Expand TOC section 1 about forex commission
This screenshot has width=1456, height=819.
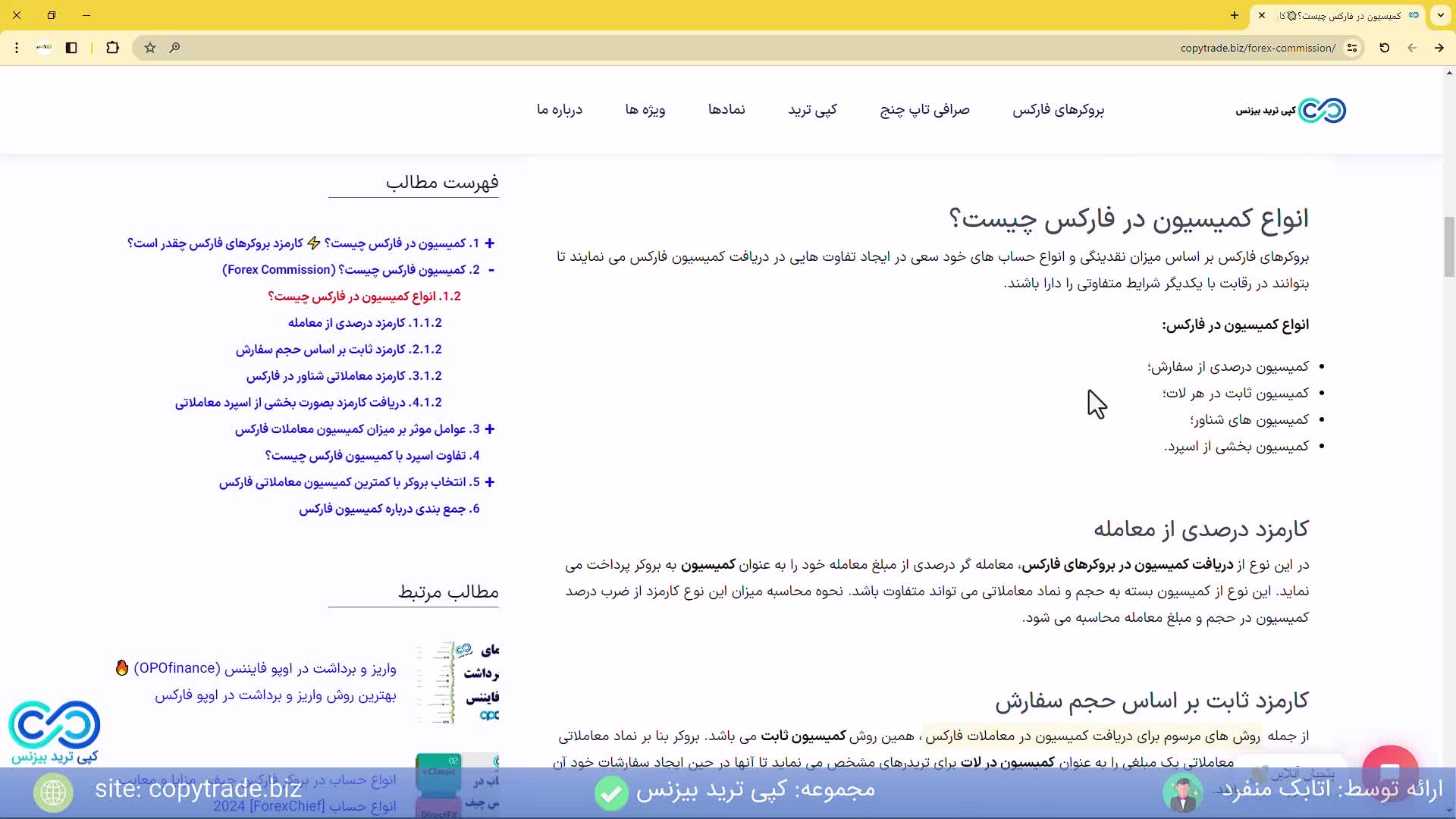pos(491,243)
